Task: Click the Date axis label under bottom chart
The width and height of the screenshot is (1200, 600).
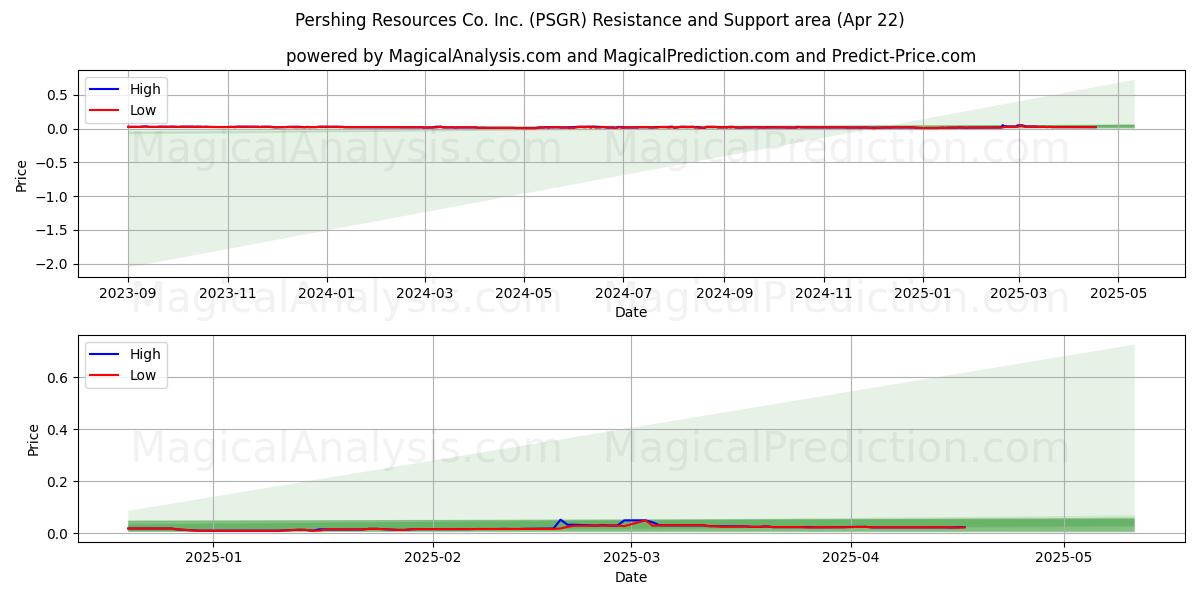Action: click(x=631, y=577)
